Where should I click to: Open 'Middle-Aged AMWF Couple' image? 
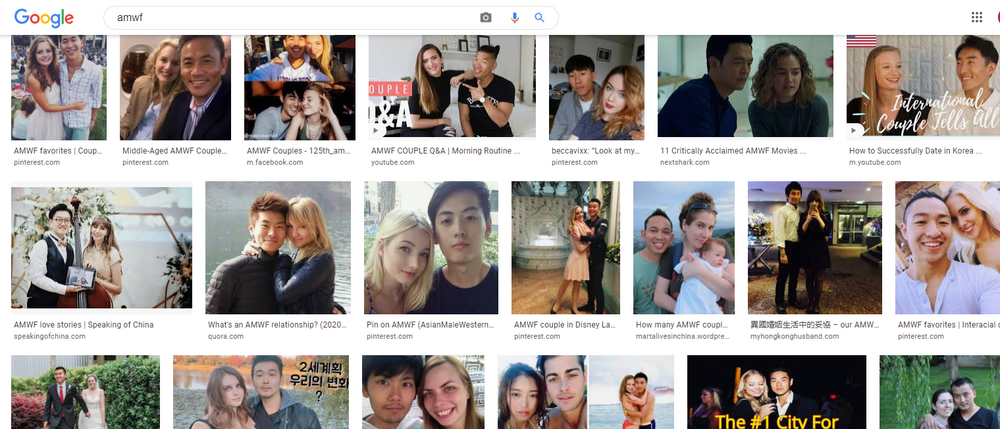175,87
